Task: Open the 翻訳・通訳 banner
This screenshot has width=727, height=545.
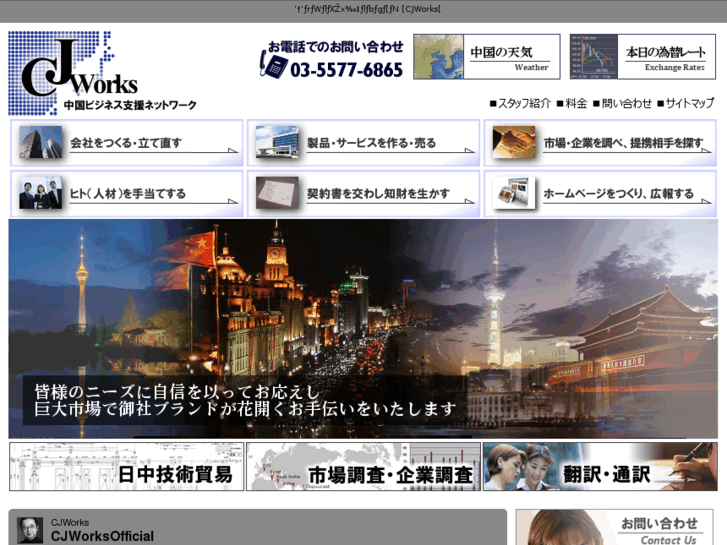Action: (600, 467)
